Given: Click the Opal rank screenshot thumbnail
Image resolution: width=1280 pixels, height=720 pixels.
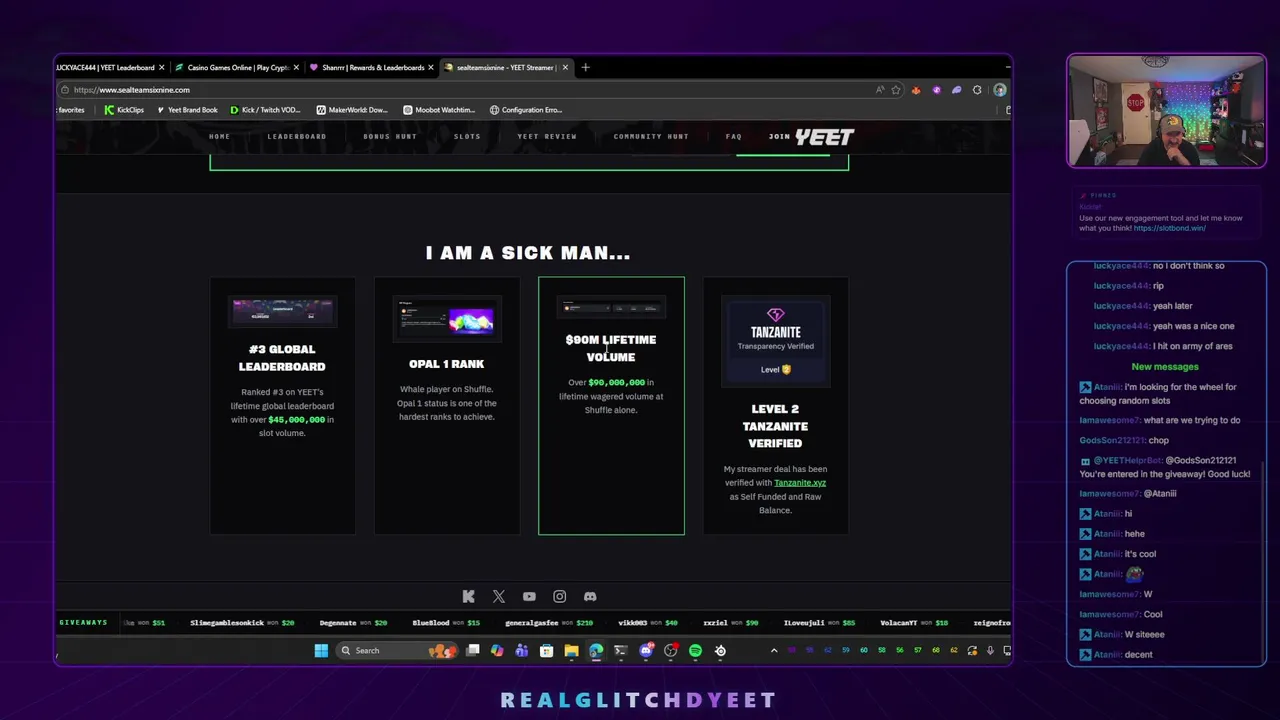Looking at the screenshot, I should (x=446, y=319).
